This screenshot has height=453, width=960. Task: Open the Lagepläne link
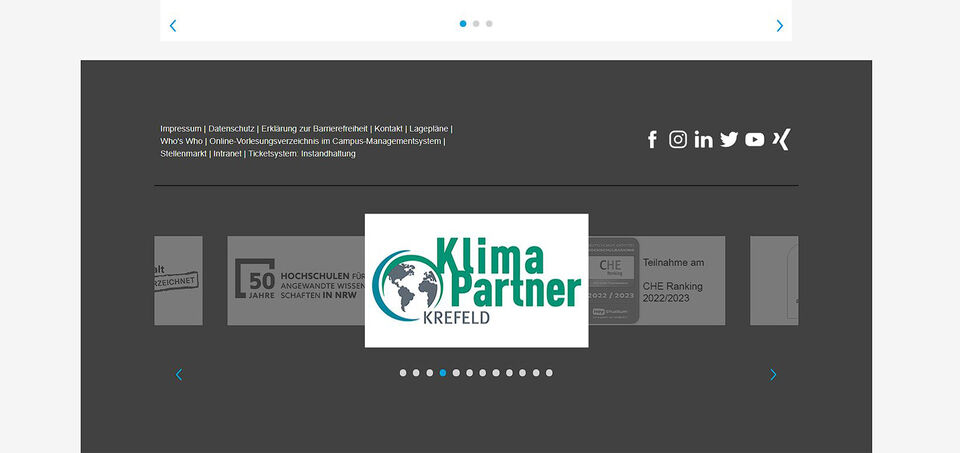coord(429,129)
